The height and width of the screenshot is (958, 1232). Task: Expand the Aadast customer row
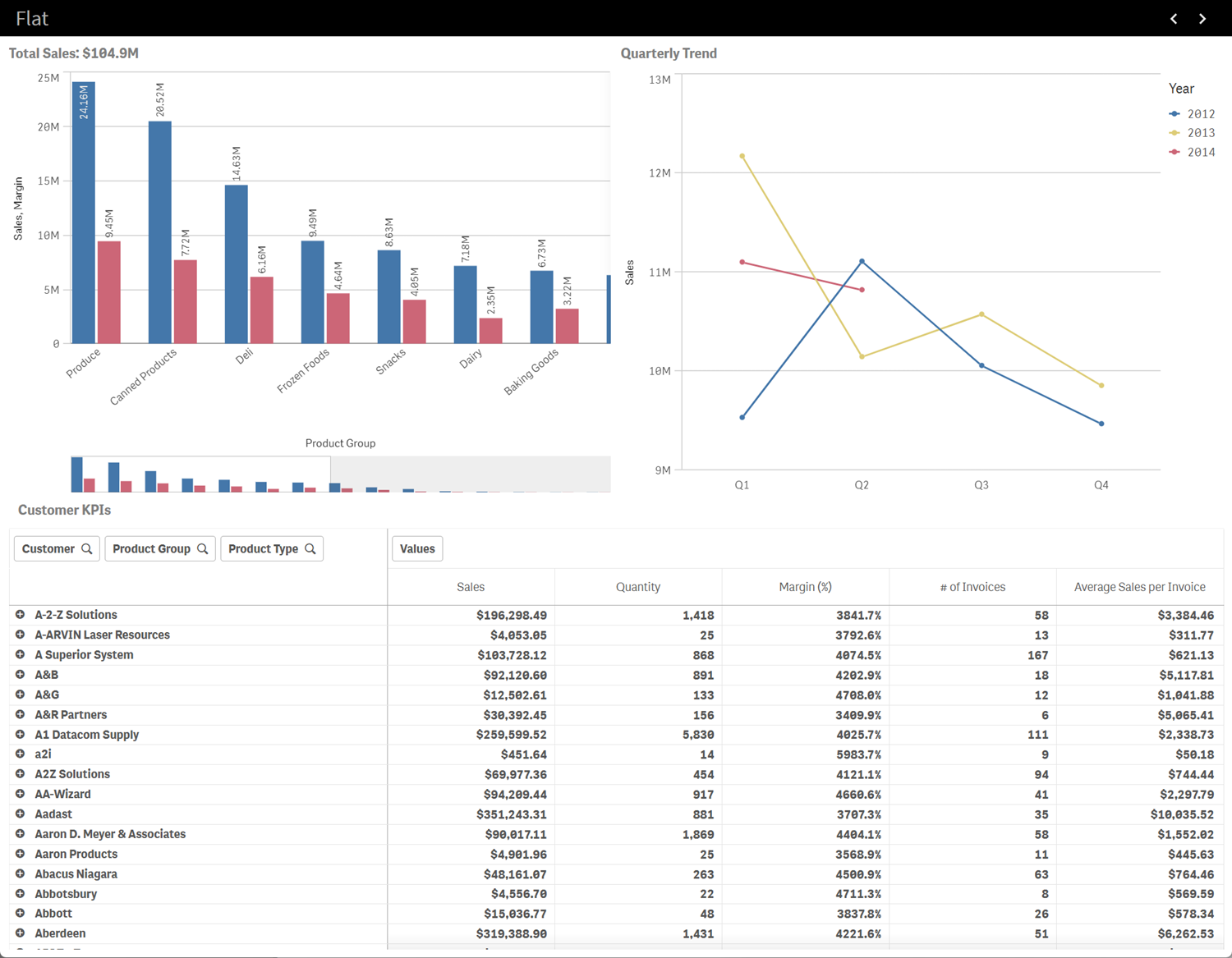click(21, 814)
